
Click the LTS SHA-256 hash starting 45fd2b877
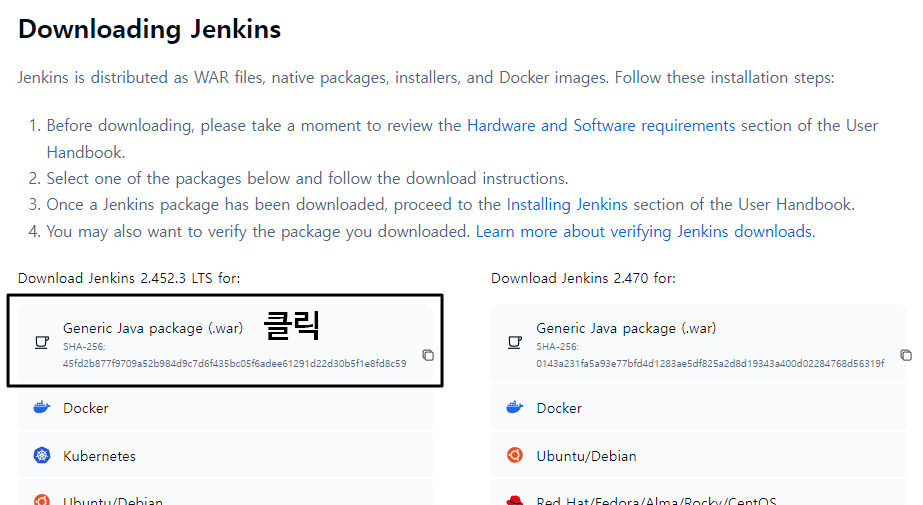click(x=234, y=364)
